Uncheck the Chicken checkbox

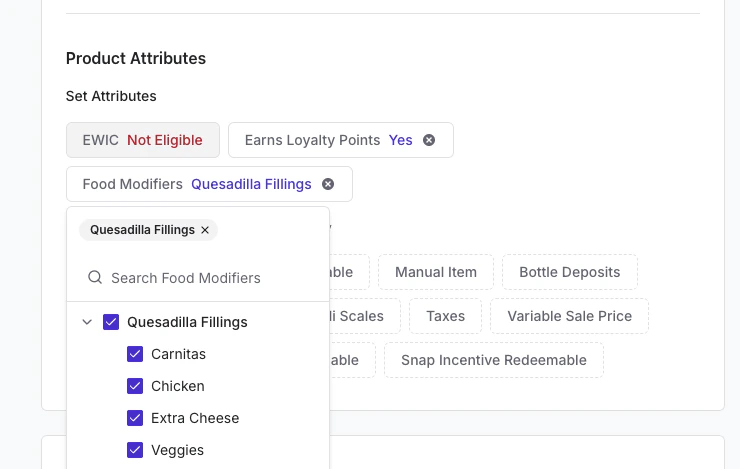[135, 386]
